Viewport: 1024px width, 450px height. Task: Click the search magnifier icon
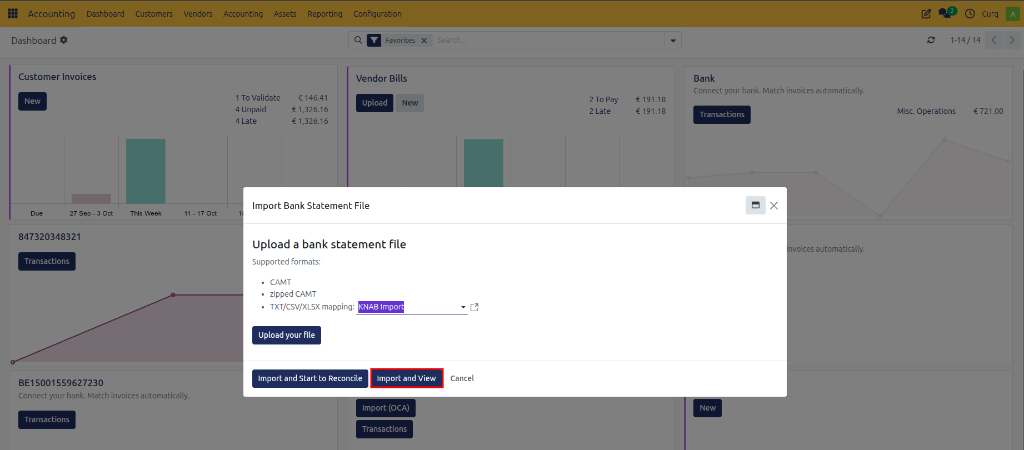[x=357, y=40]
